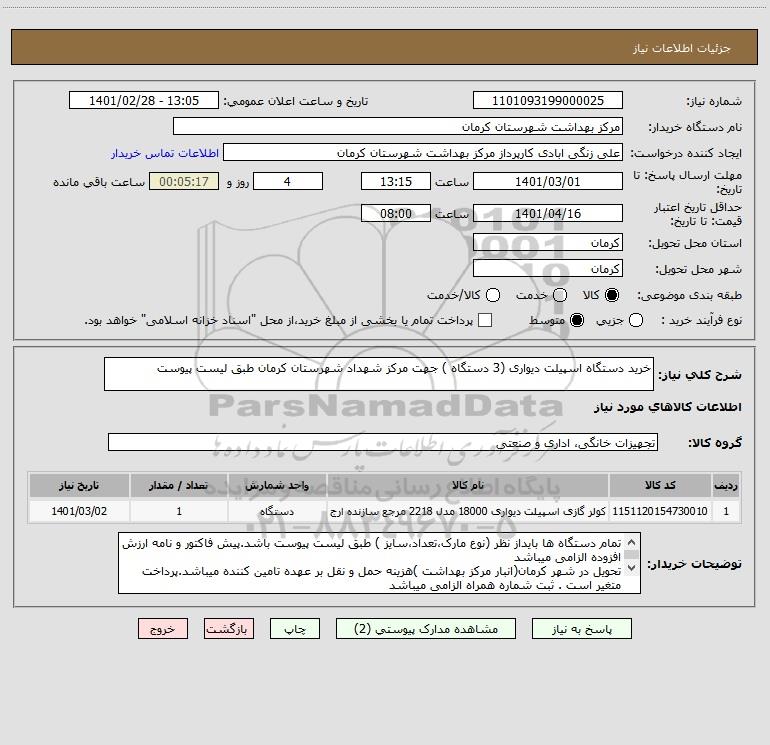
Task: Click the need date cell 1401/03/02
Action: 79,511
